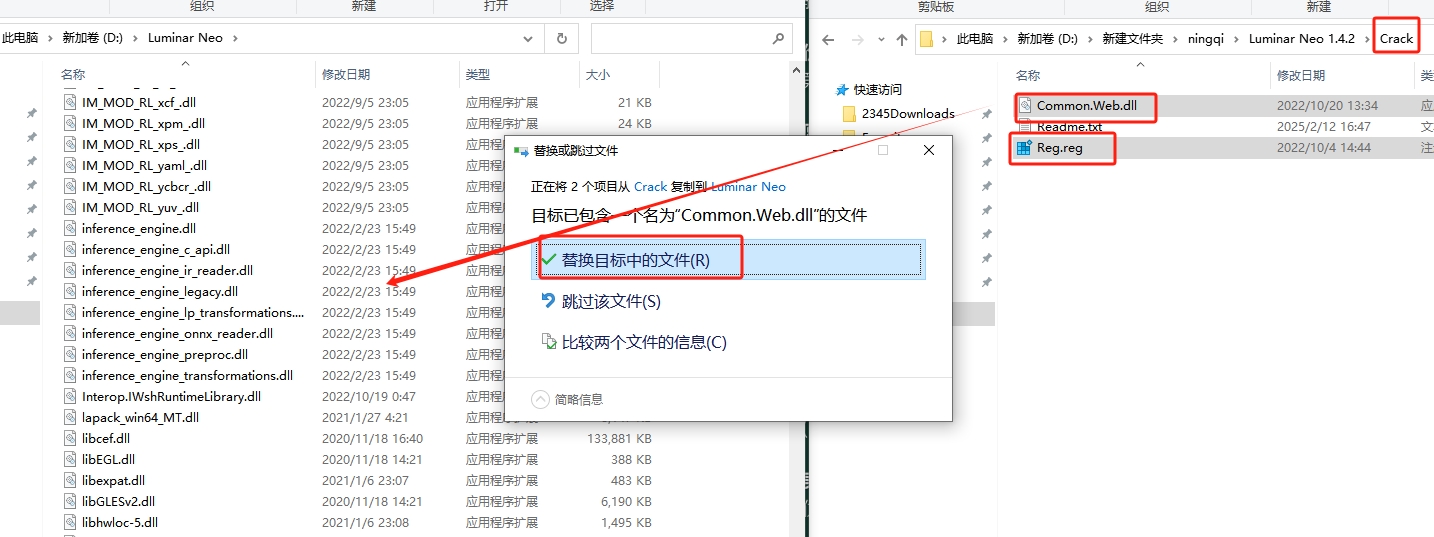Click file icon of inference_engine.dll
The height and width of the screenshot is (537, 1434).
[x=70, y=228]
